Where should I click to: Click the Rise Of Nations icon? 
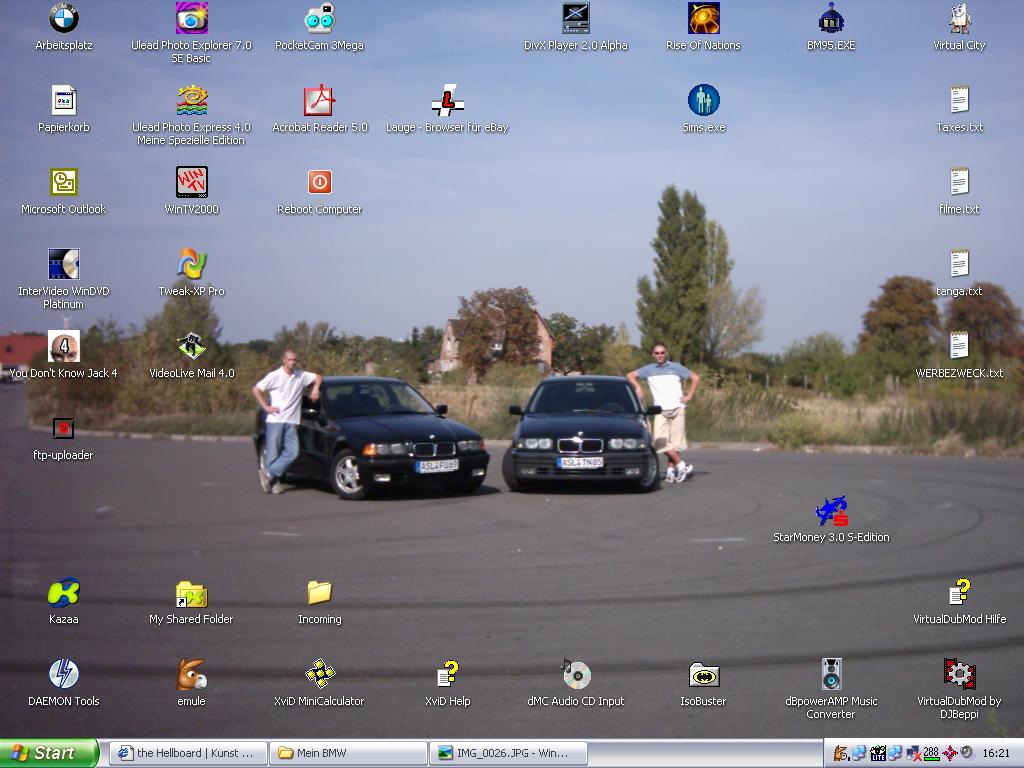[x=703, y=19]
